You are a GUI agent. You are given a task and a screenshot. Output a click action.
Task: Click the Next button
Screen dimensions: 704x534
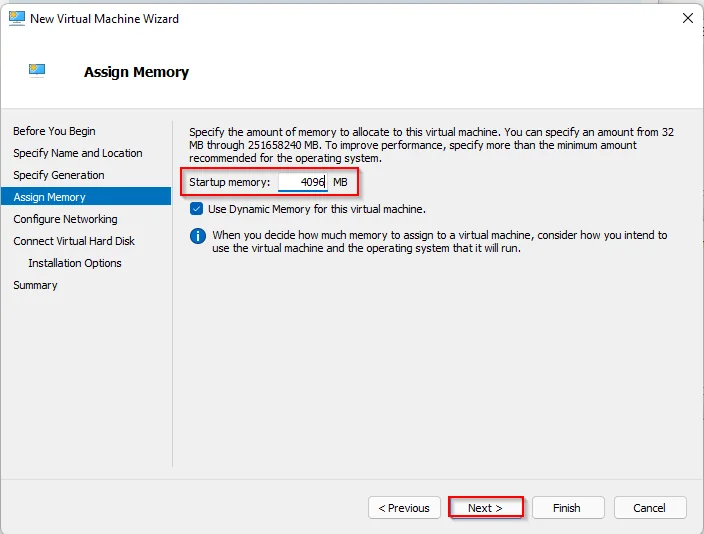click(485, 508)
